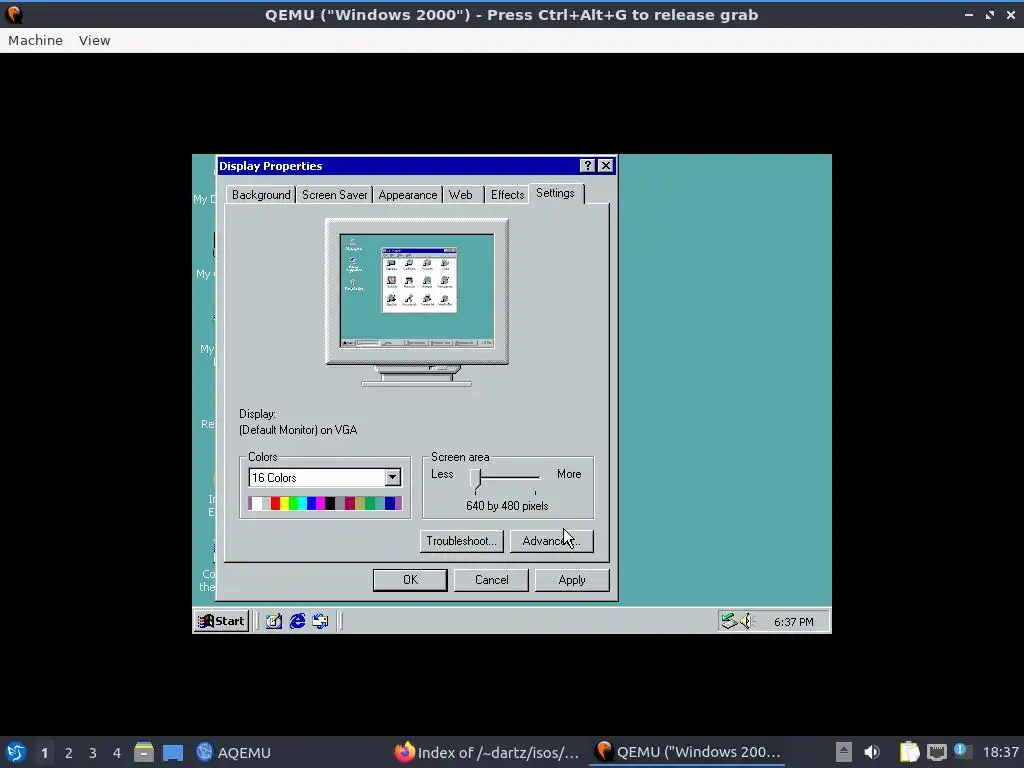Open the QEMU View menu
This screenshot has width=1024, height=768.
[x=95, y=40]
